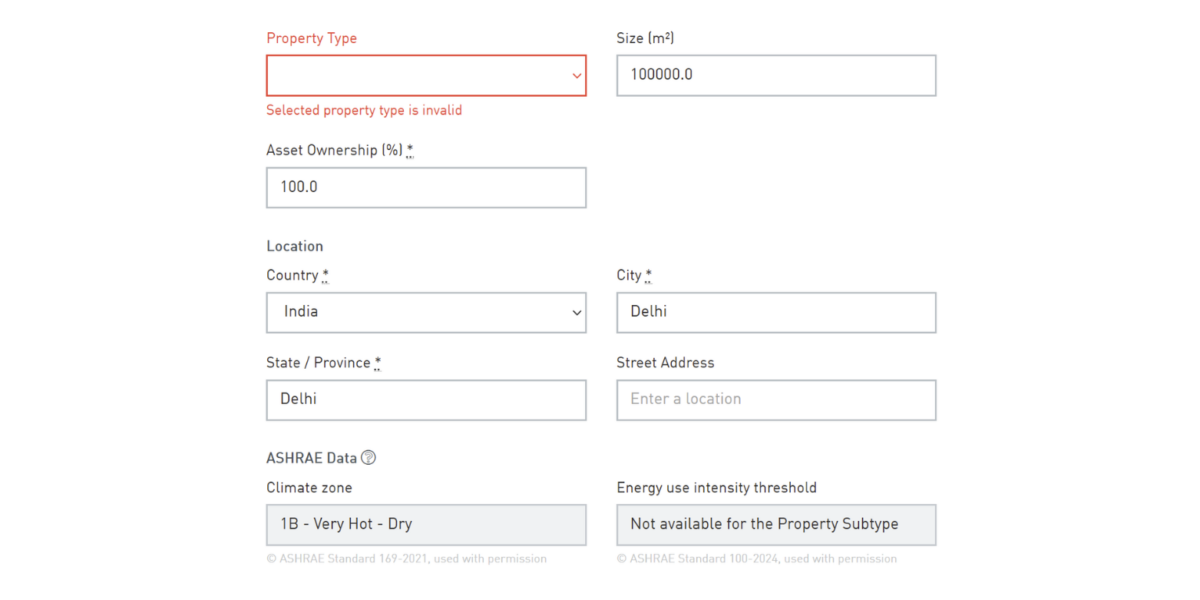Viewport: 1200px width, 600px height.
Task: Click the Climate zone read-only field
Action: (426, 524)
